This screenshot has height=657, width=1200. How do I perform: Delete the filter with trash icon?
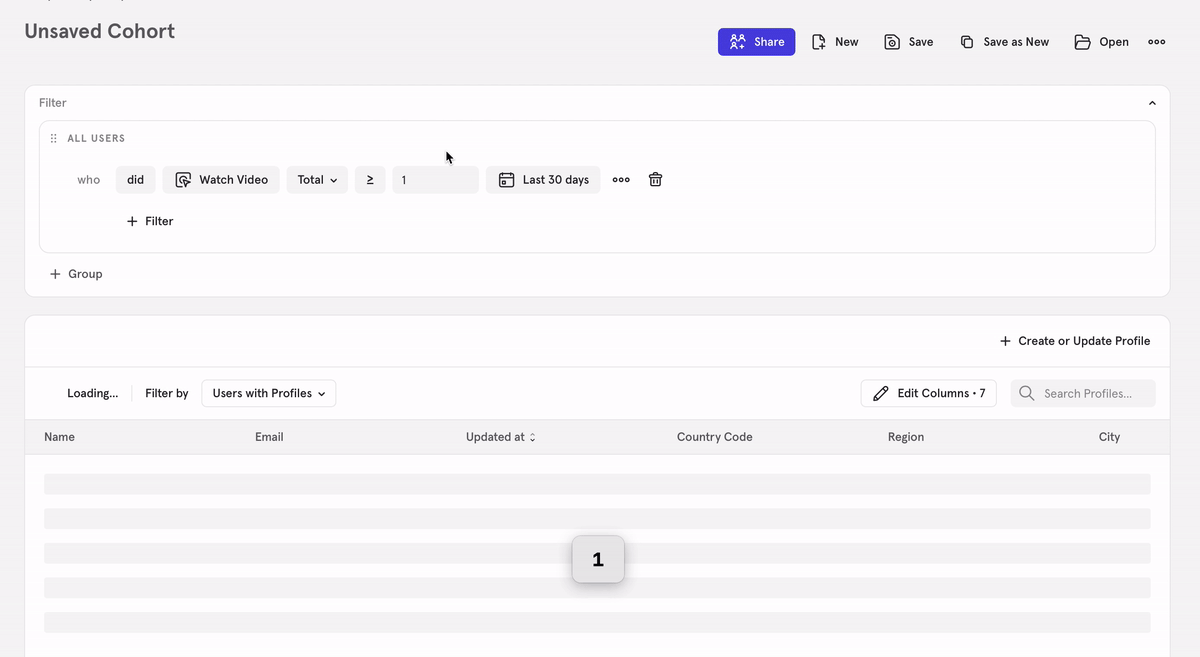click(x=655, y=180)
